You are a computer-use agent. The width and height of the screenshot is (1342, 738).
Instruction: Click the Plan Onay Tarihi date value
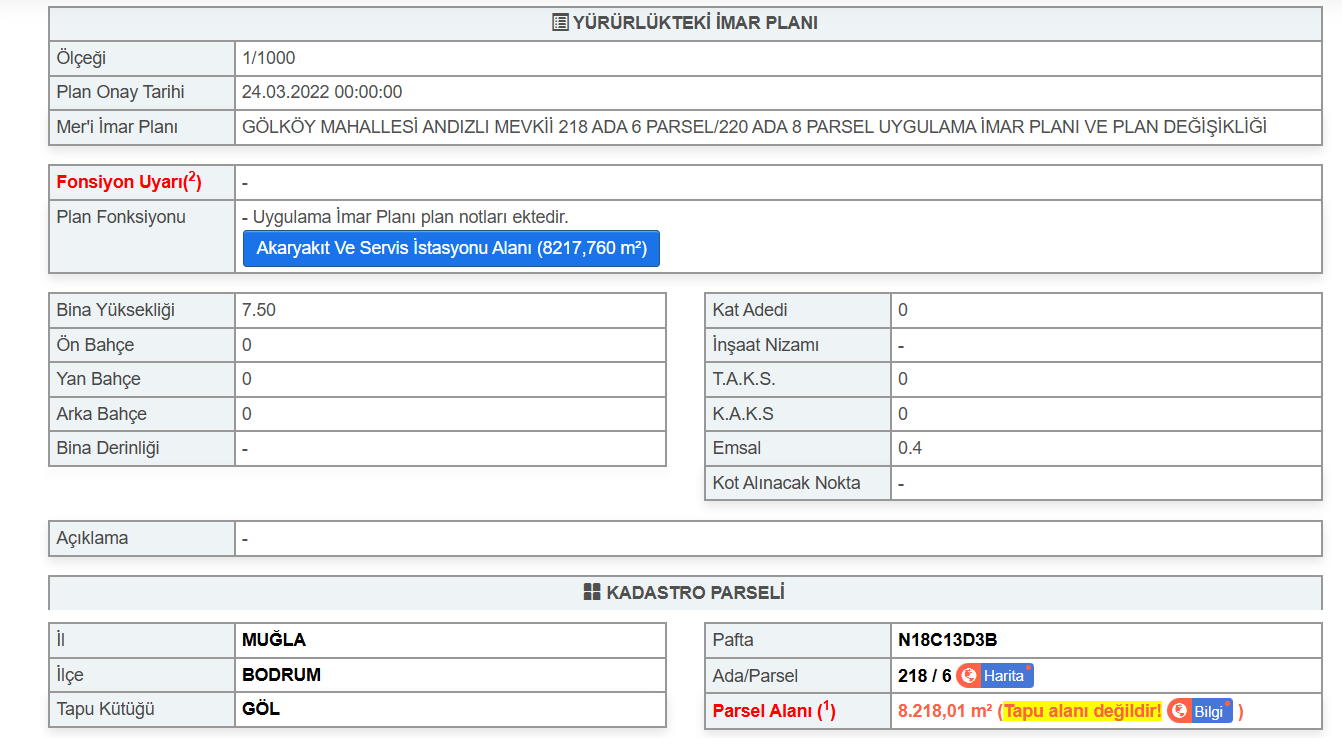point(322,92)
